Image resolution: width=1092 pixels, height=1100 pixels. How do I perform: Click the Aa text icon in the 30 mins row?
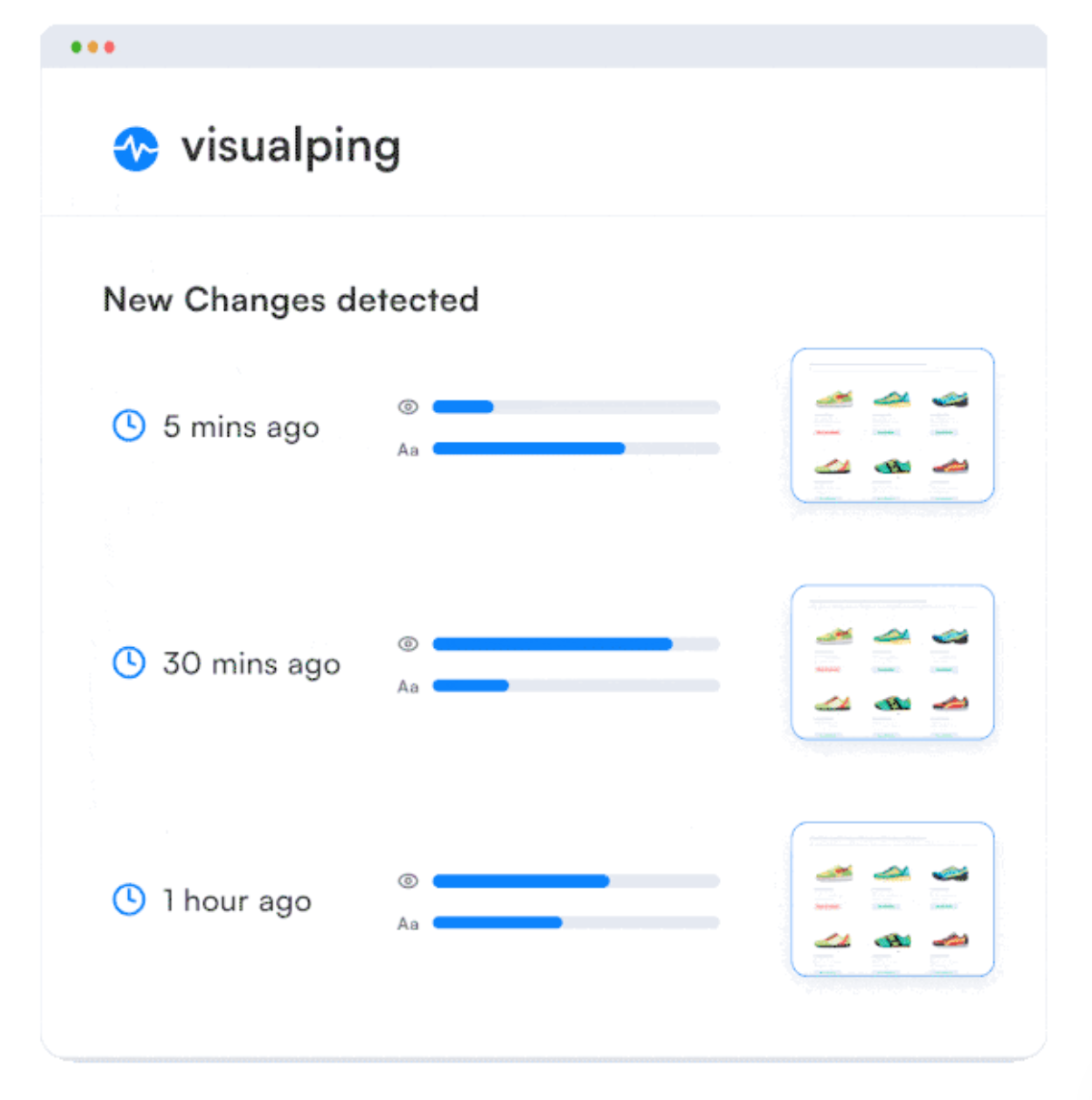[x=408, y=687]
